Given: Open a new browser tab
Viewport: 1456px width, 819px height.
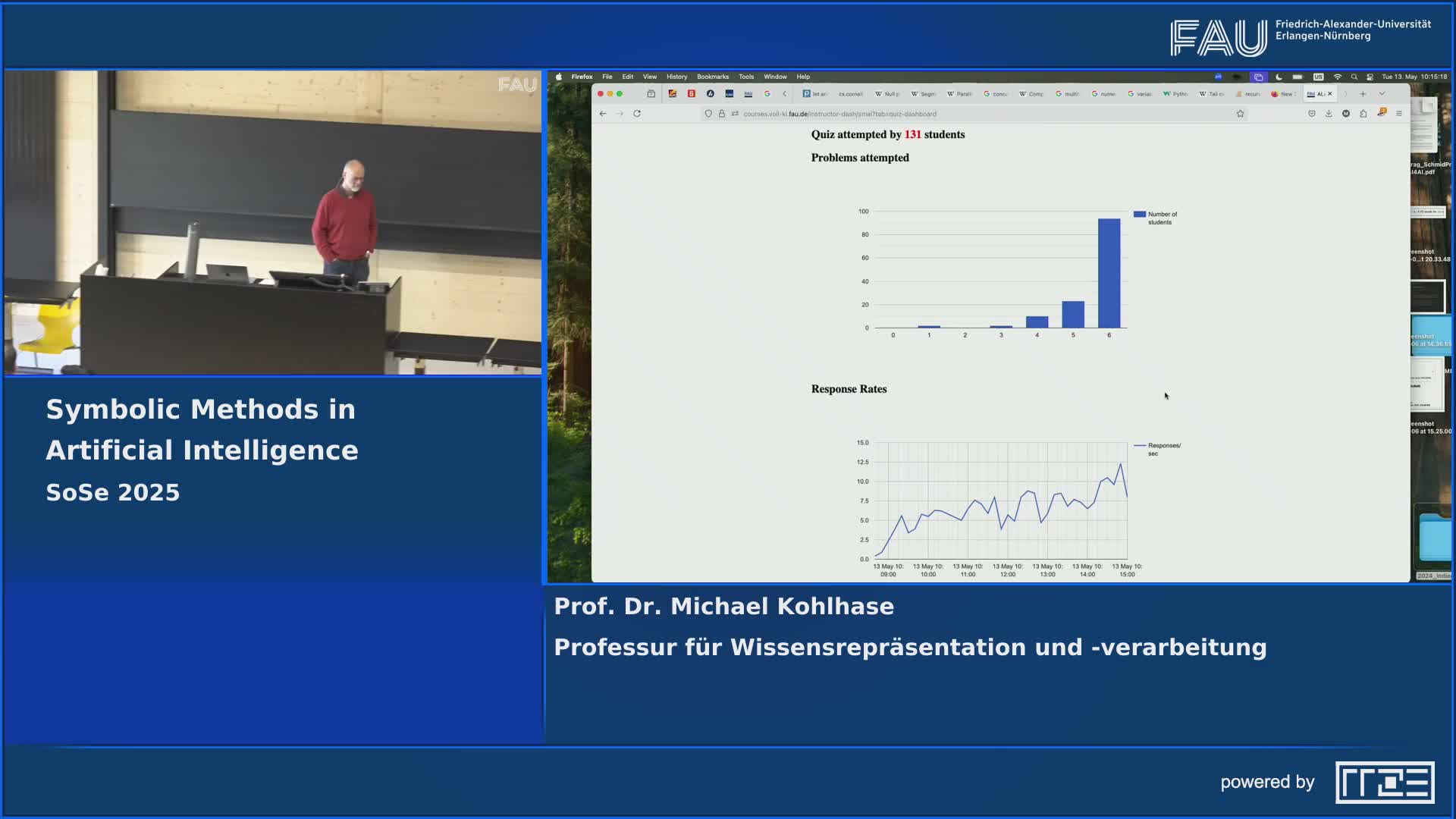Looking at the screenshot, I should click(1363, 94).
